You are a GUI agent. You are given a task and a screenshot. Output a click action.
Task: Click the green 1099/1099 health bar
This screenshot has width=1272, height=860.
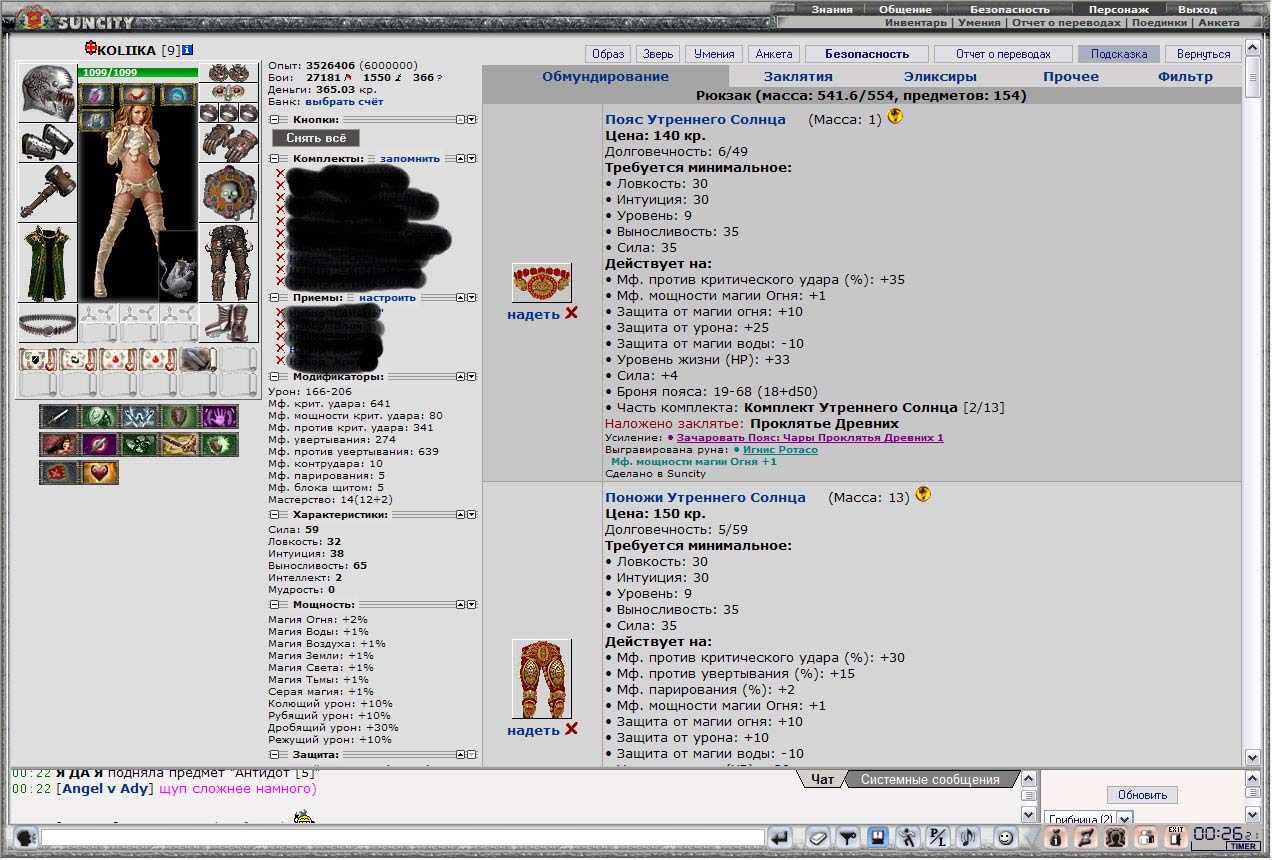point(138,72)
